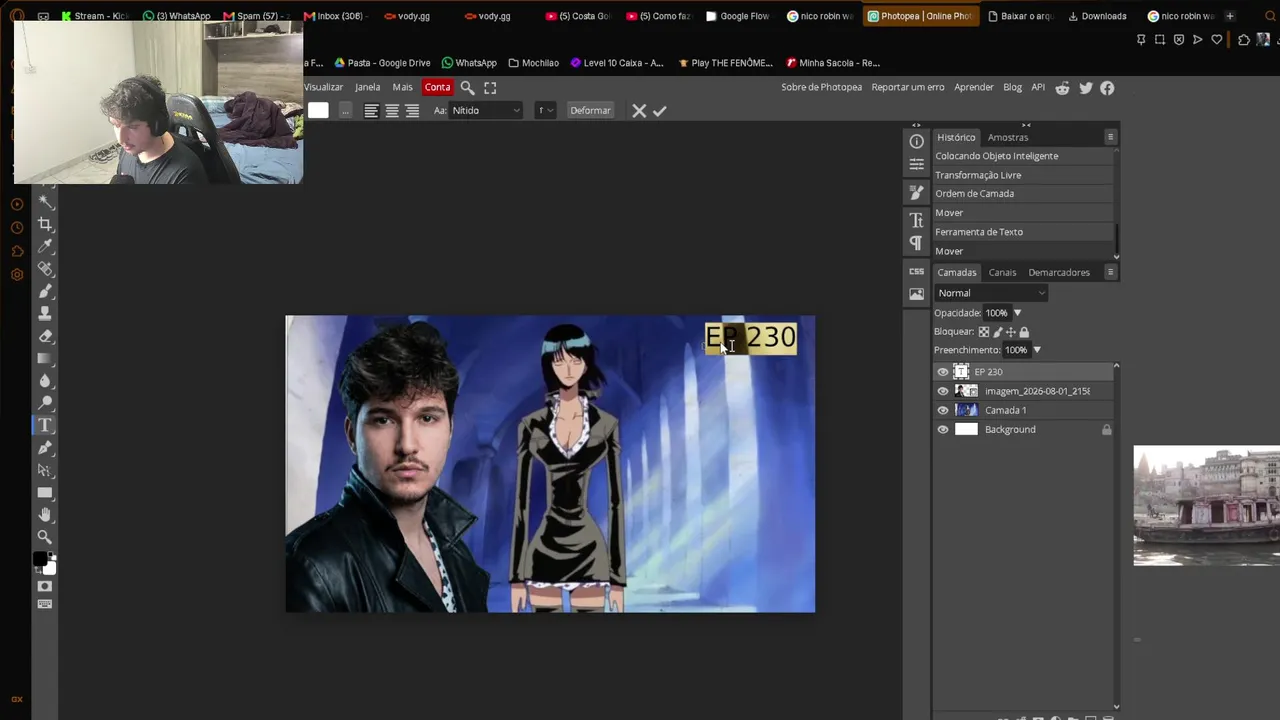Align text right
Viewport: 1280px width, 720px height.
coord(412,111)
